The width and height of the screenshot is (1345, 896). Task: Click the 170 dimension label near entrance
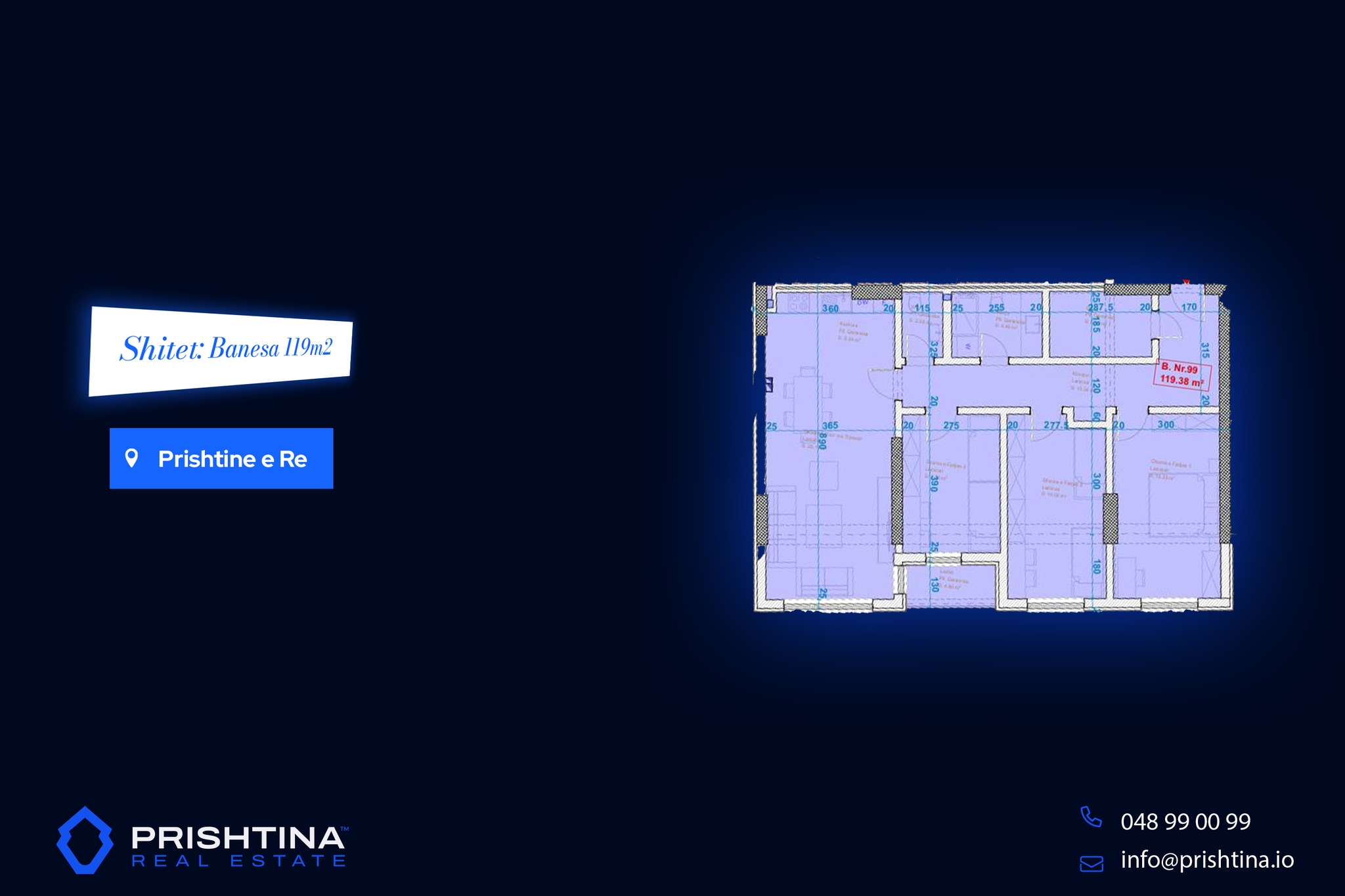1189,307
